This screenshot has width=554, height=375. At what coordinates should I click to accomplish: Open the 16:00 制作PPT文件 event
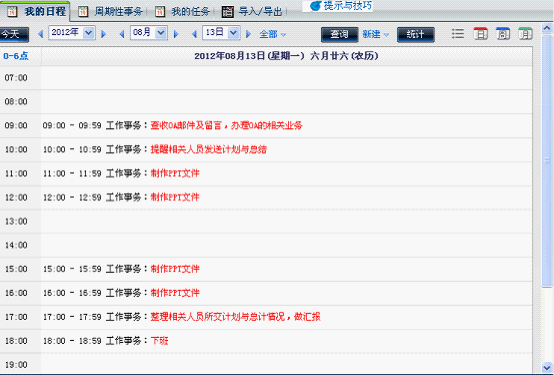coord(175,293)
